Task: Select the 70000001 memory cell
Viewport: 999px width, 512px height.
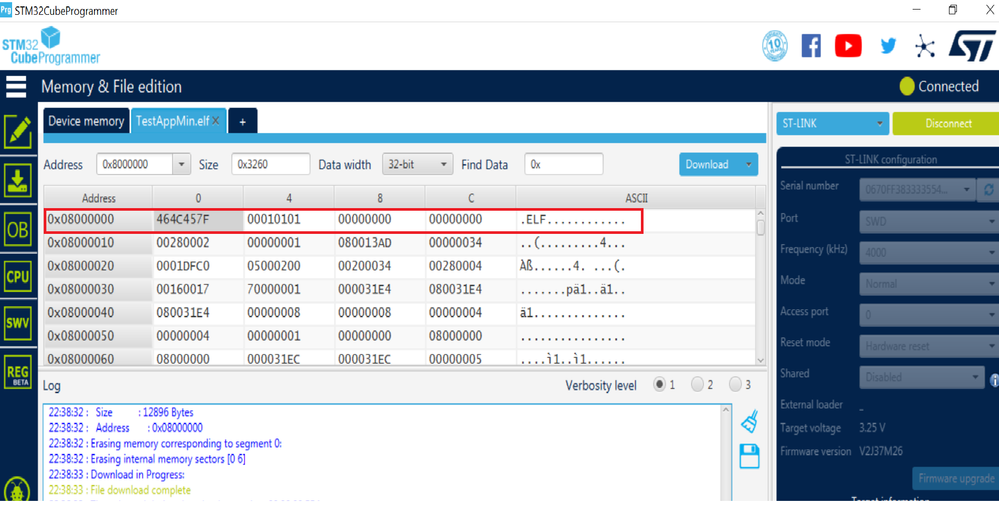Action: [x=289, y=289]
